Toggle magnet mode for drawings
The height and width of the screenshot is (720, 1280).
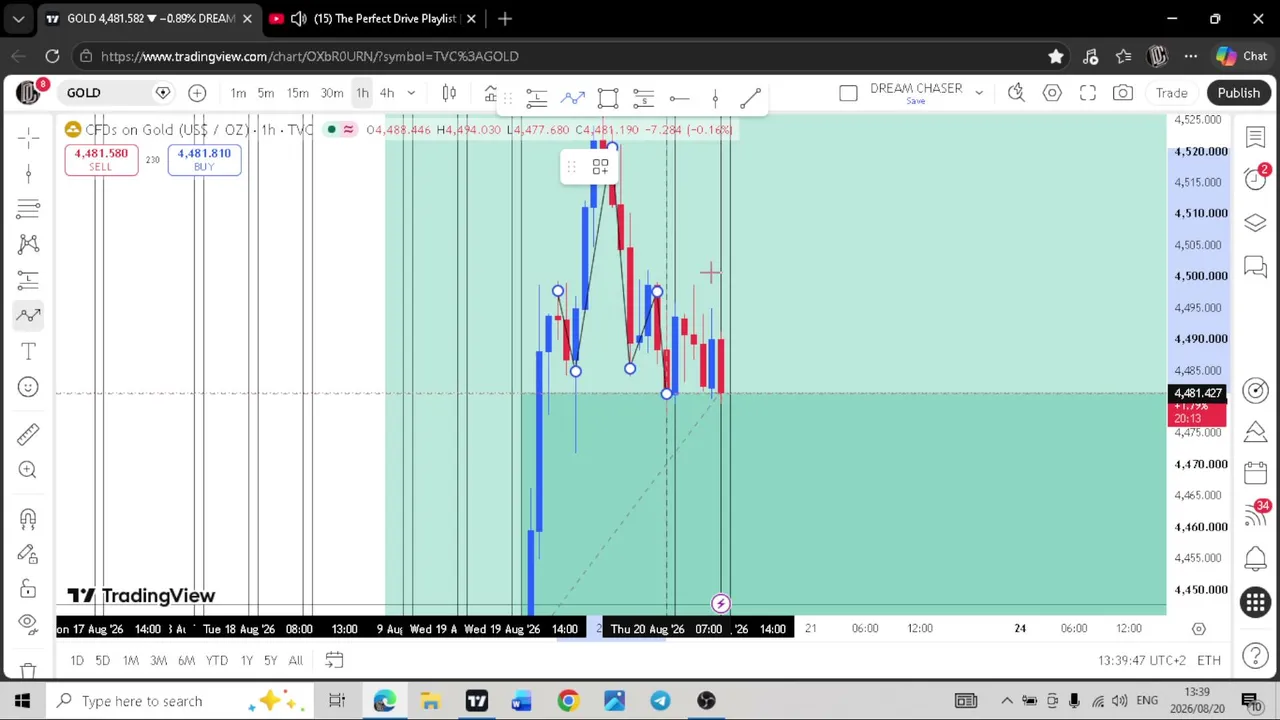click(x=28, y=518)
